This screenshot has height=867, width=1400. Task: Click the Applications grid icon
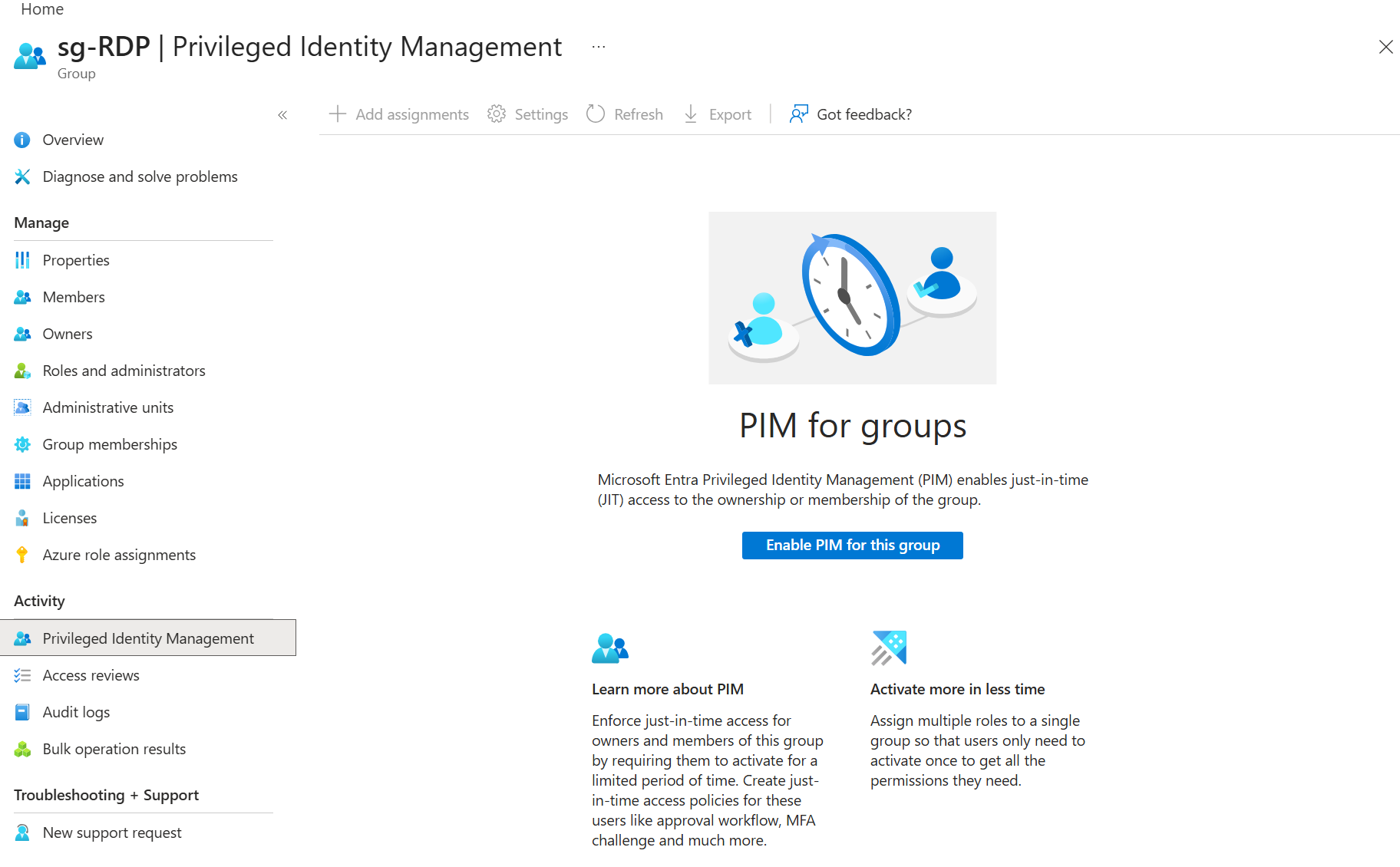[x=22, y=481]
